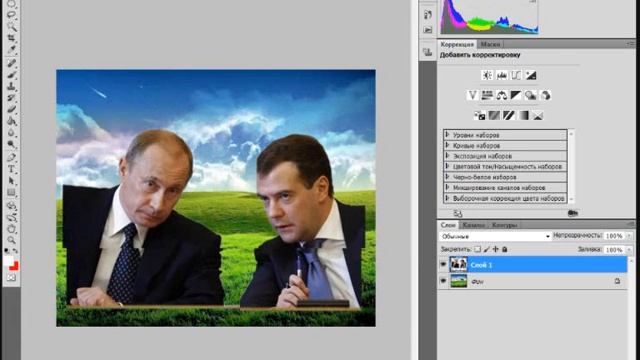
Task: Toggle lock all padlock icon
Action: click(x=504, y=249)
